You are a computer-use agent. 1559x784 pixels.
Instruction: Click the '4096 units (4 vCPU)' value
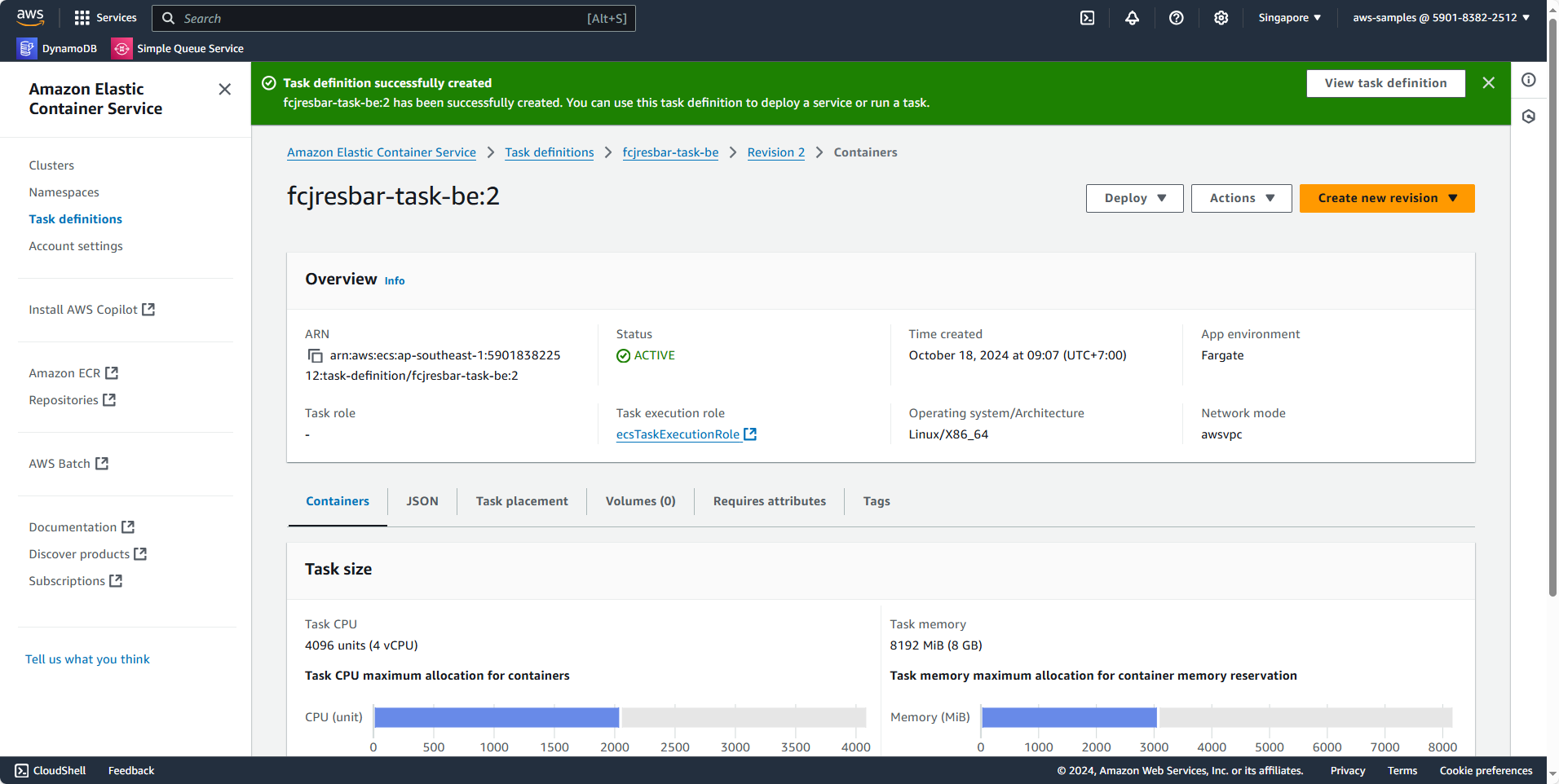[x=361, y=645]
